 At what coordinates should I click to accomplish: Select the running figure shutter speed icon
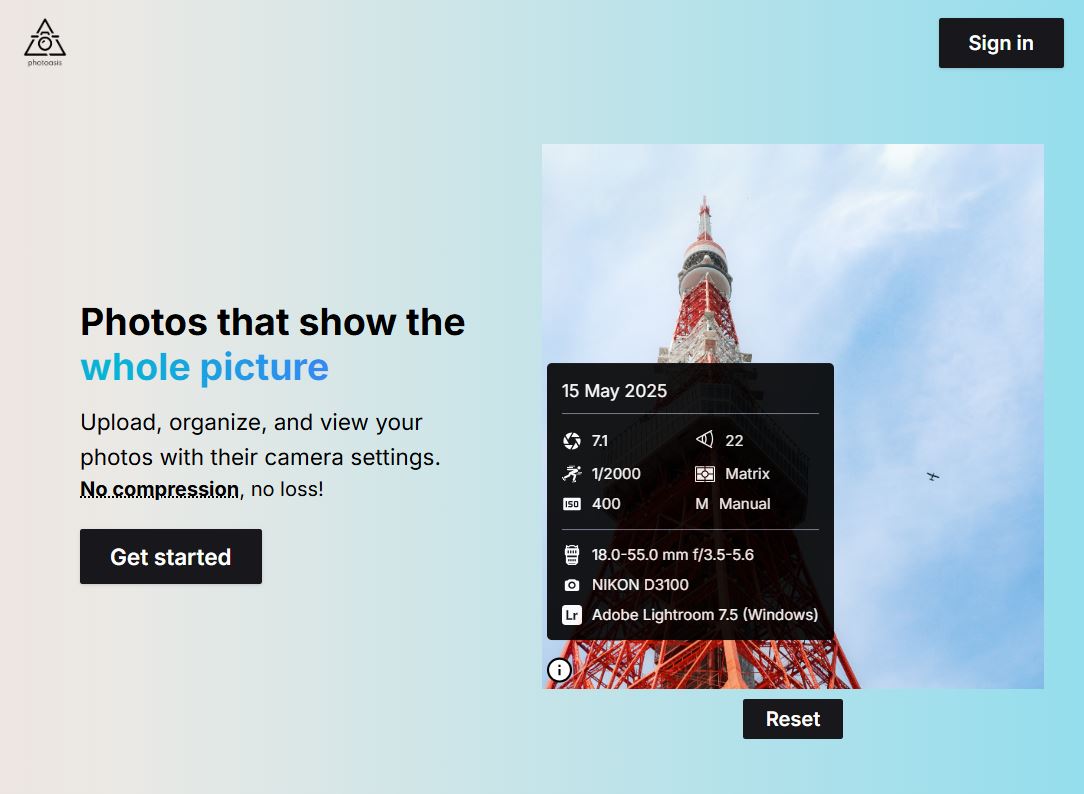tap(570, 473)
